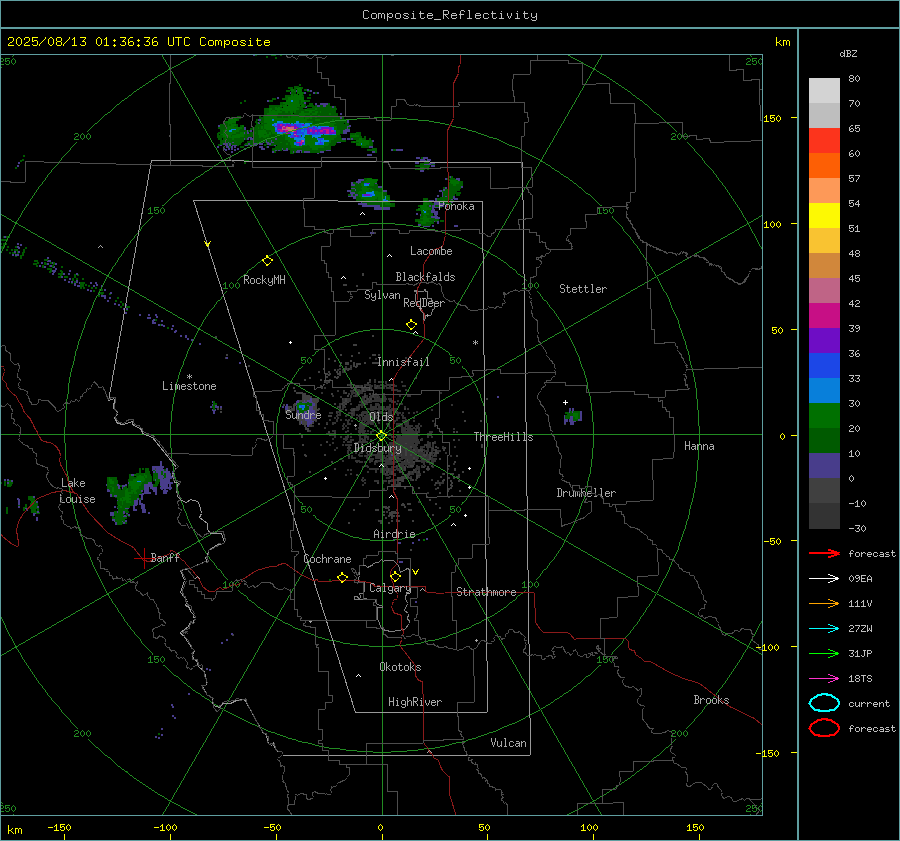Image resolution: width=900 pixels, height=841 pixels.
Task: Click the Olds town label
Action: click(381, 417)
